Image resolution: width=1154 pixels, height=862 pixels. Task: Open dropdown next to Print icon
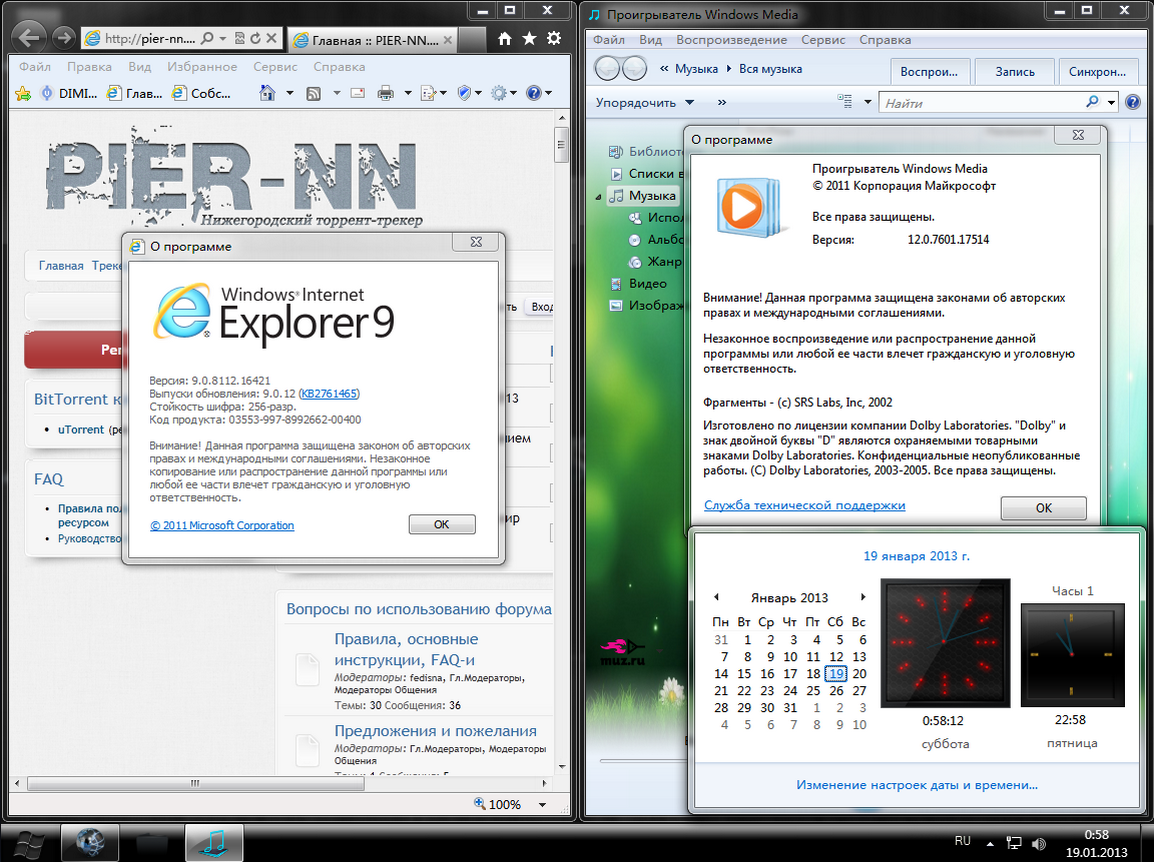[x=408, y=93]
